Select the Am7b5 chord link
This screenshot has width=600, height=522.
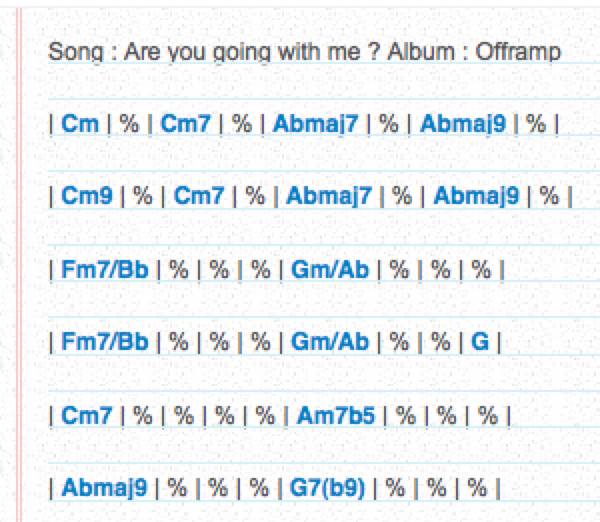click(336, 415)
